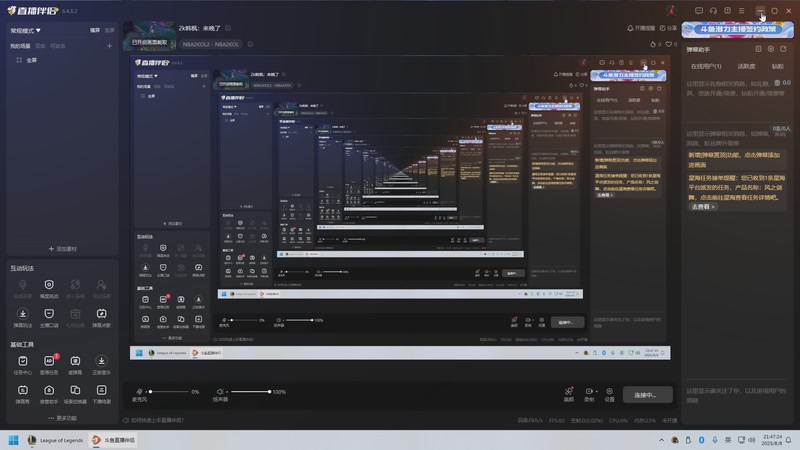This screenshot has width=800, height=450.
Task: Click the stream cover thumbnail
Action: (x=149, y=36)
